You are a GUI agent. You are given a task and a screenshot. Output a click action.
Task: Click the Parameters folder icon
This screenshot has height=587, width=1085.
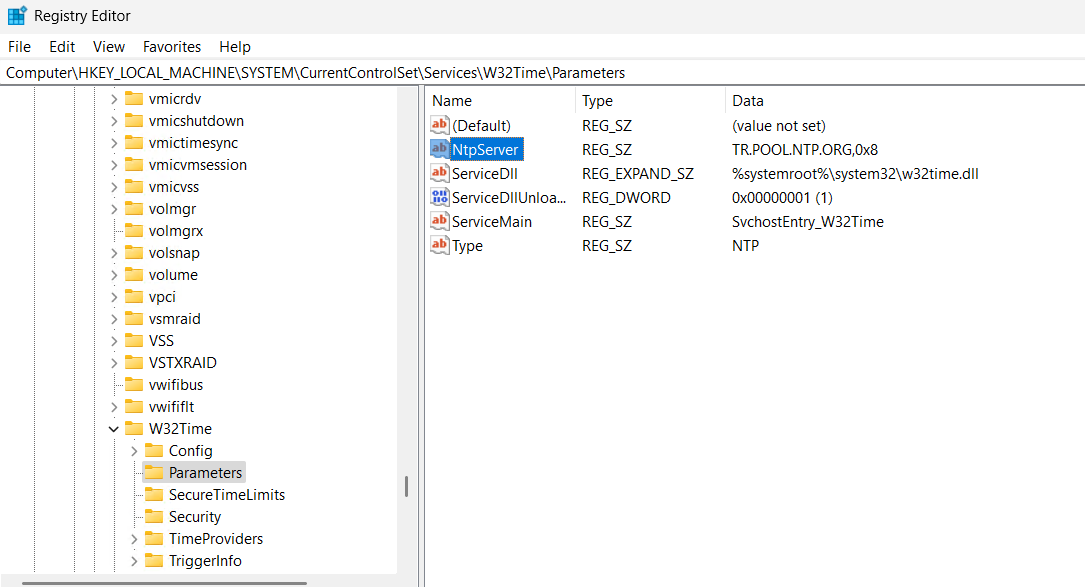tap(155, 472)
